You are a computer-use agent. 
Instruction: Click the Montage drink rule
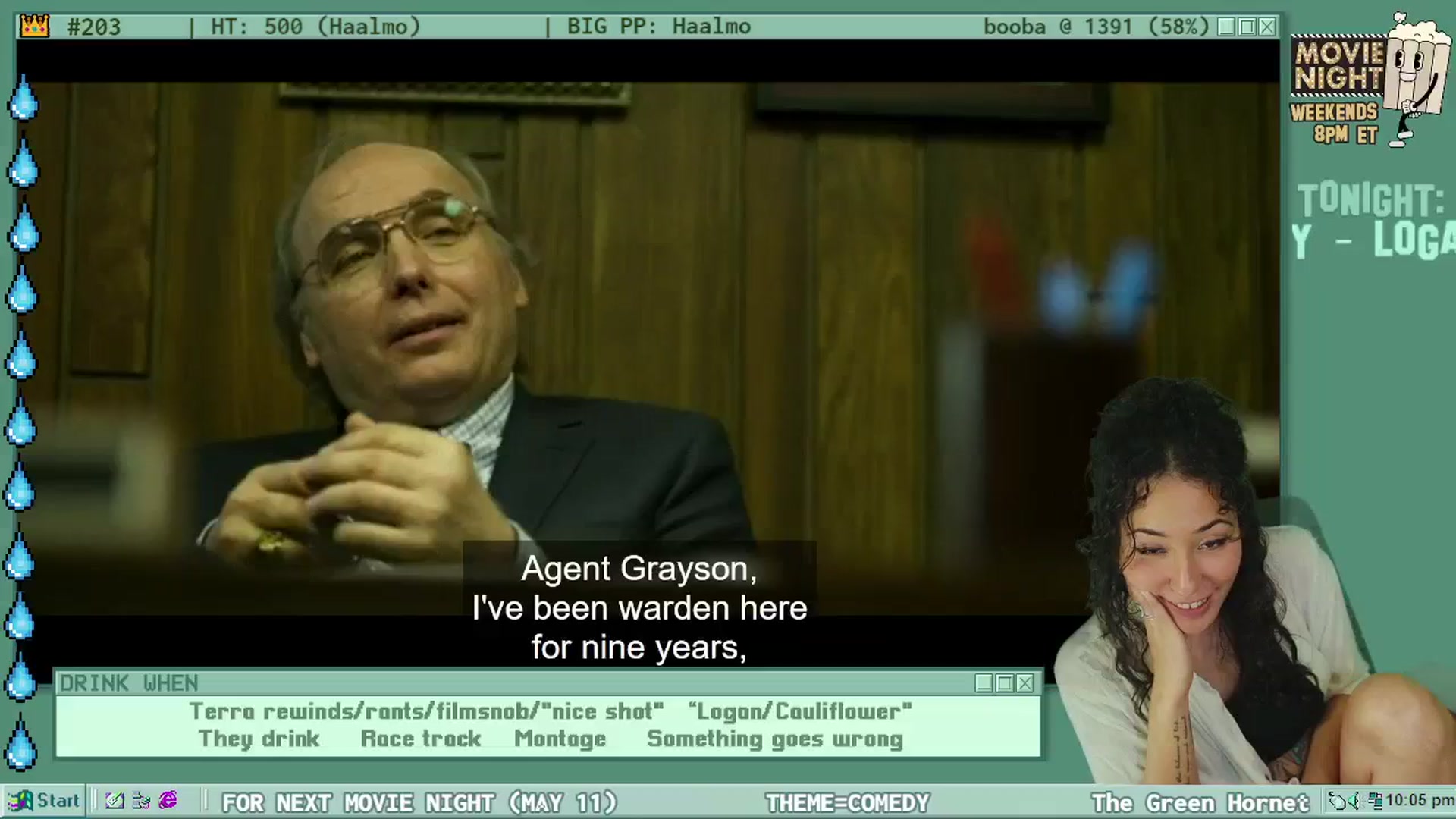click(560, 739)
